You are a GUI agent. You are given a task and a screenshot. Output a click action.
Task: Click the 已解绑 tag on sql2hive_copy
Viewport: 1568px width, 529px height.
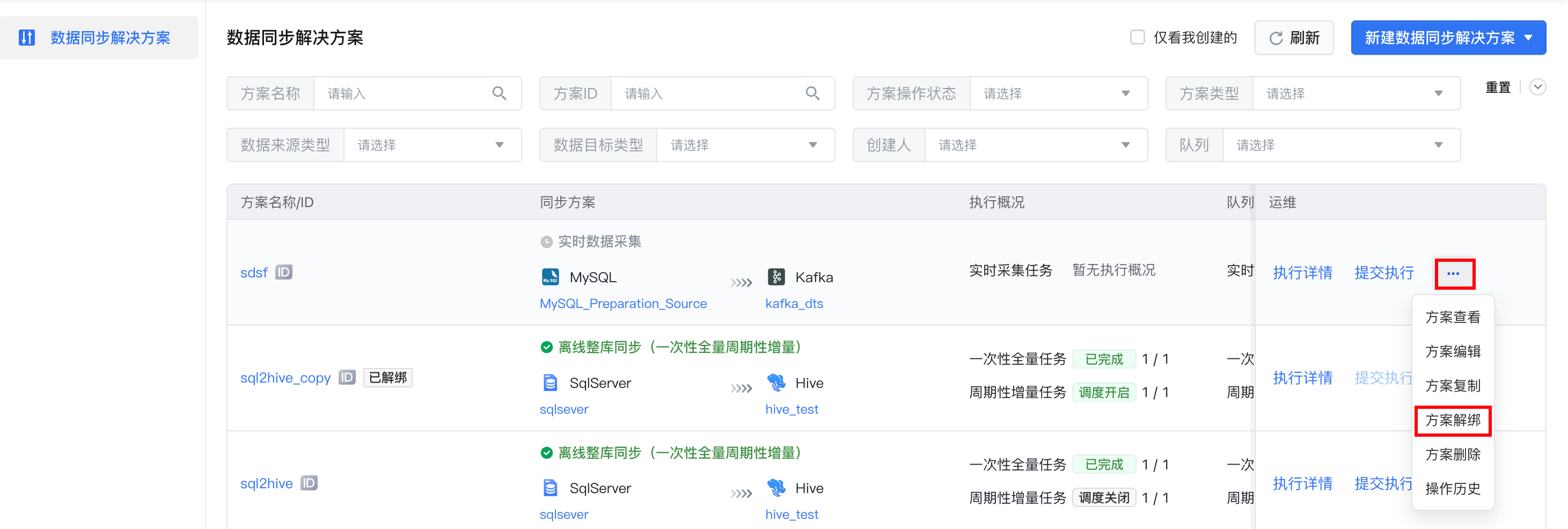[x=388, y=377]
